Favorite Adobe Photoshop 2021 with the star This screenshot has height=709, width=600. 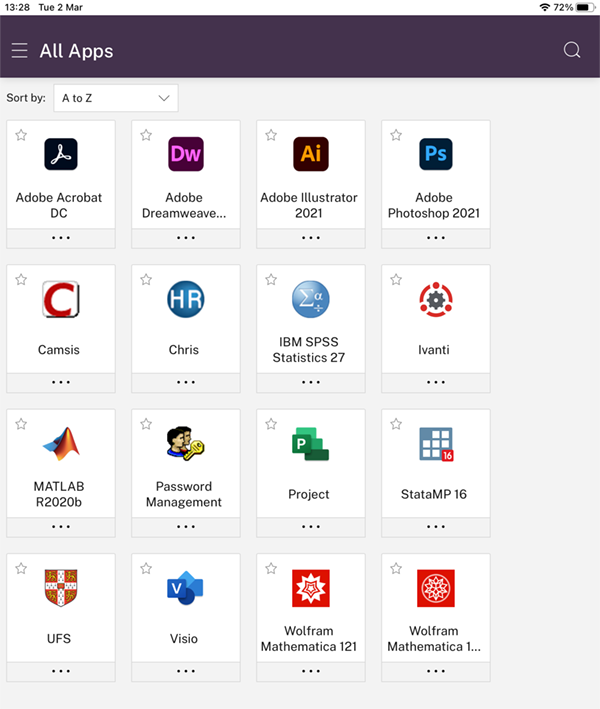[x=396, y=135]
